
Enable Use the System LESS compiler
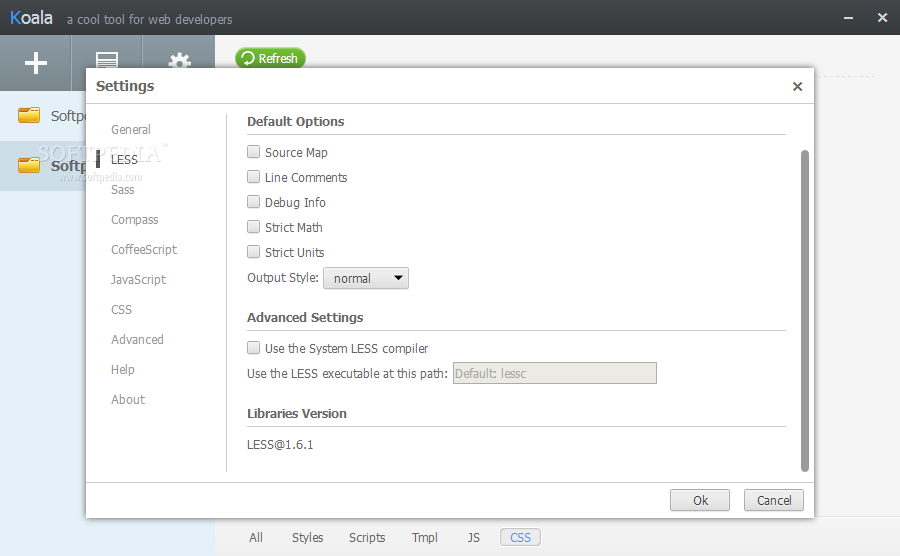click(x=253, y=348)
